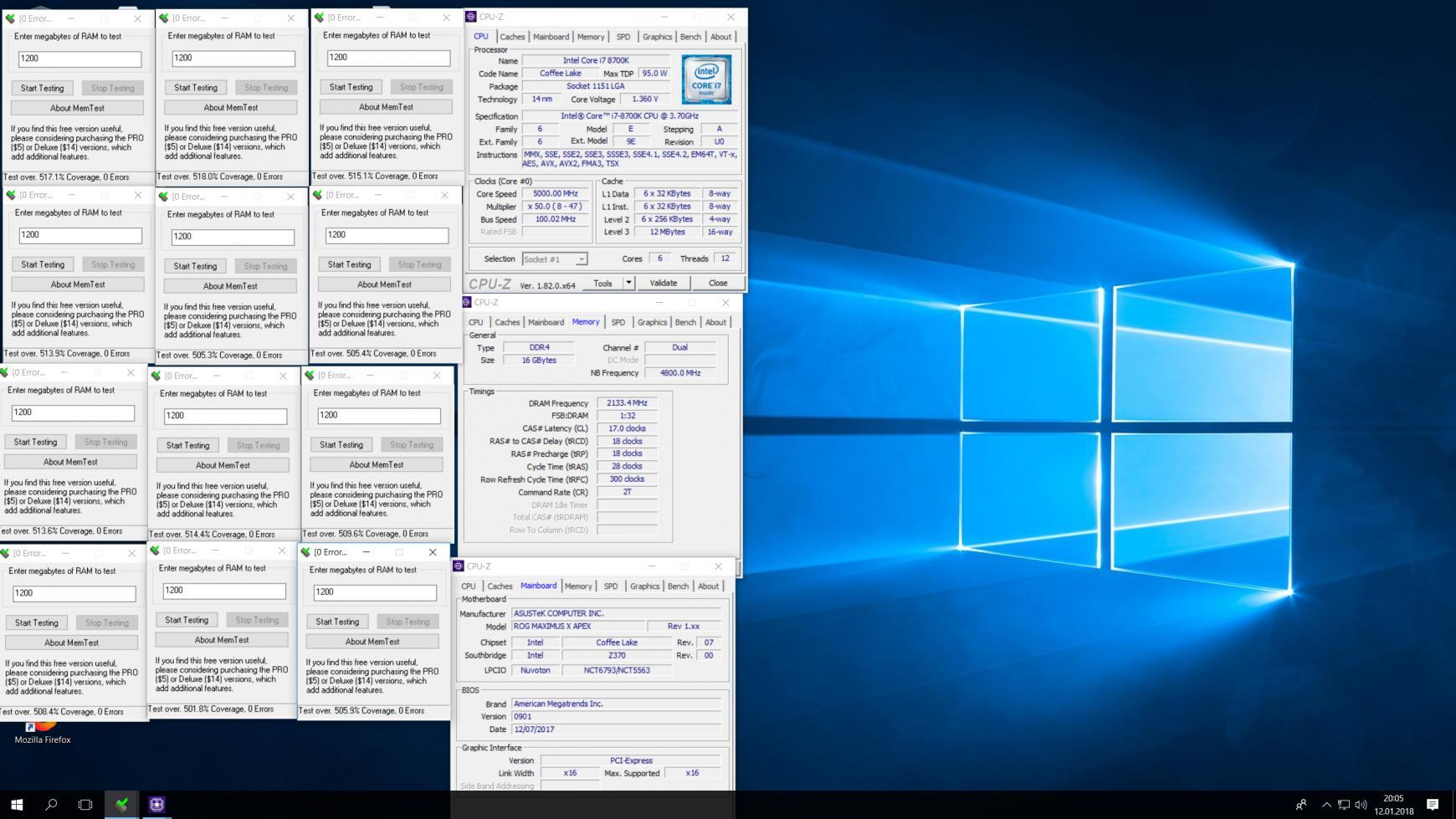The width and height of the screenshot is (1456, 819).
Task: Open Graphics tab in the Mainboard CPU-Z window
Action: 644,586
